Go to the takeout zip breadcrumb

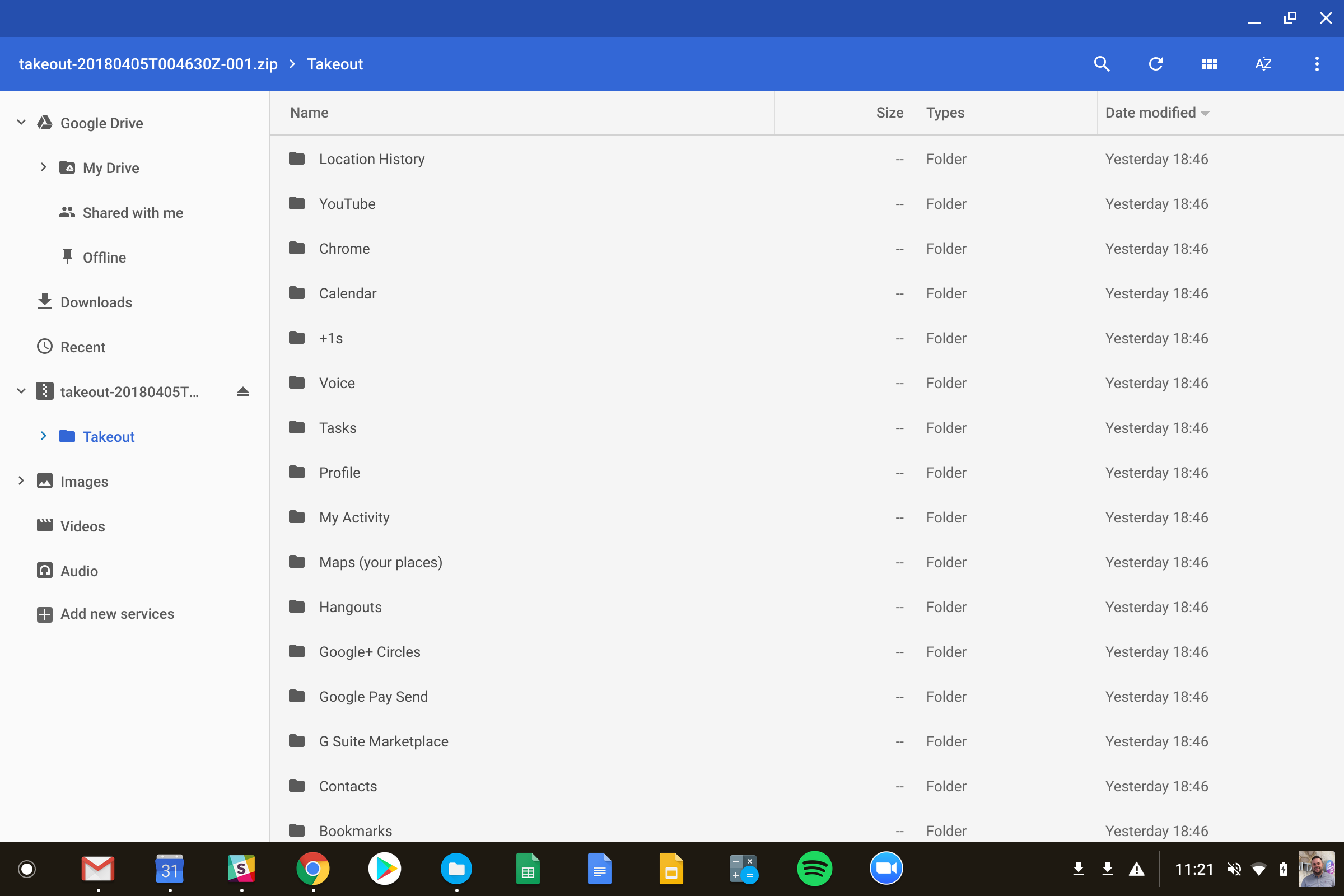coord(148,64)
